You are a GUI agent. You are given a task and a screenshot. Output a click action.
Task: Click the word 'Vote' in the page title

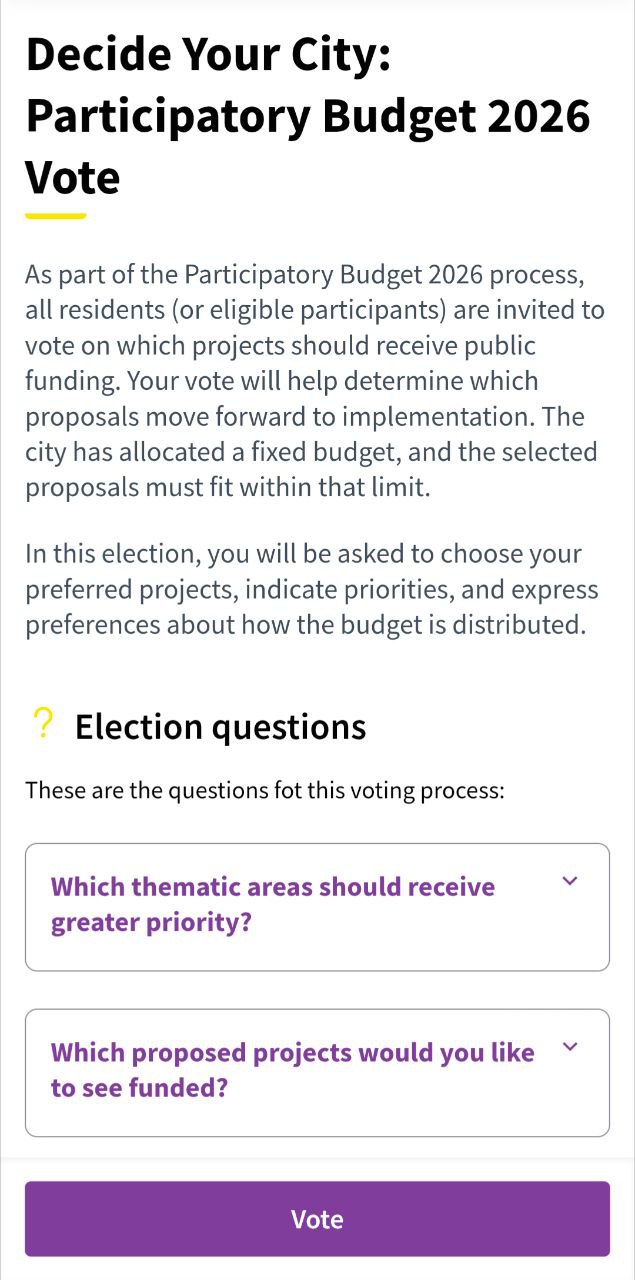tap(72, 178)
